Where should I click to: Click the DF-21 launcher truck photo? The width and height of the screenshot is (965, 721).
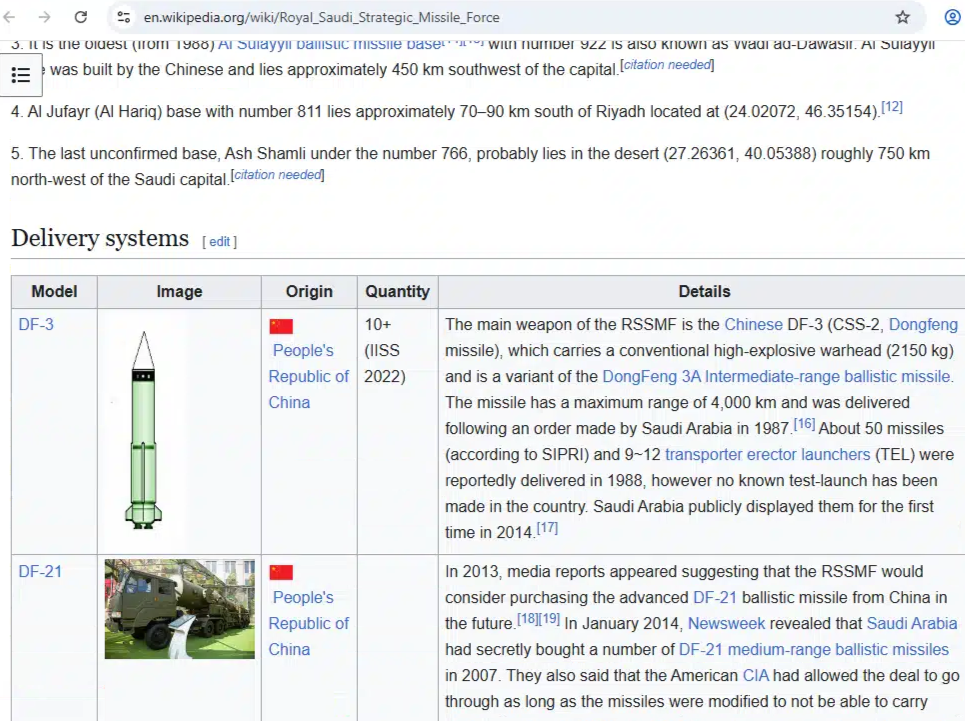click(x=180, y=609)
